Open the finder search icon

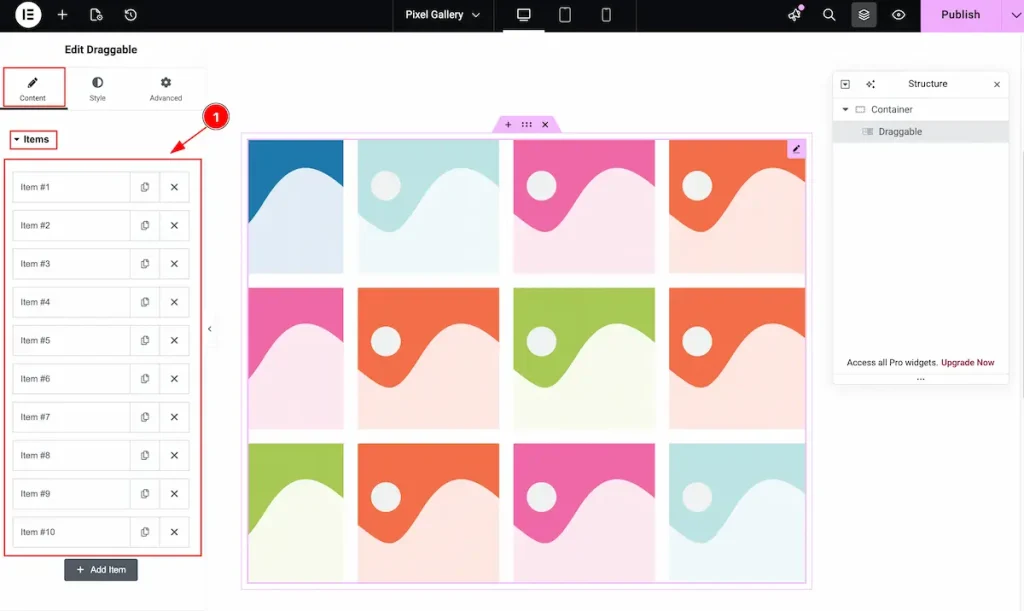pyautogui.click(x=829, y=15)
